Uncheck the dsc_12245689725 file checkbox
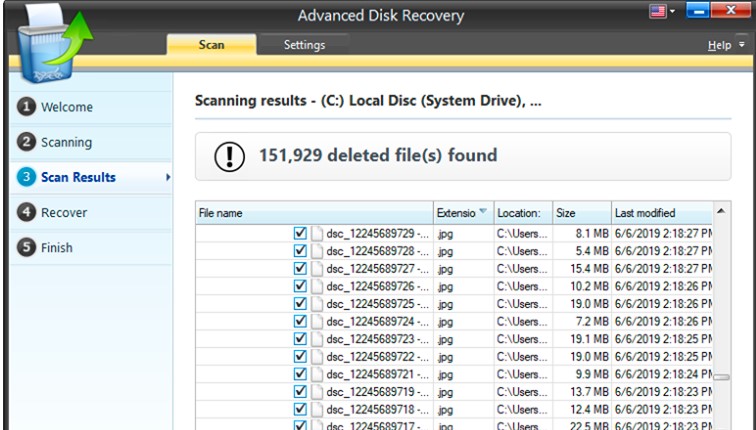This screenshot has width=756, height=430. (x=300, y=303)
